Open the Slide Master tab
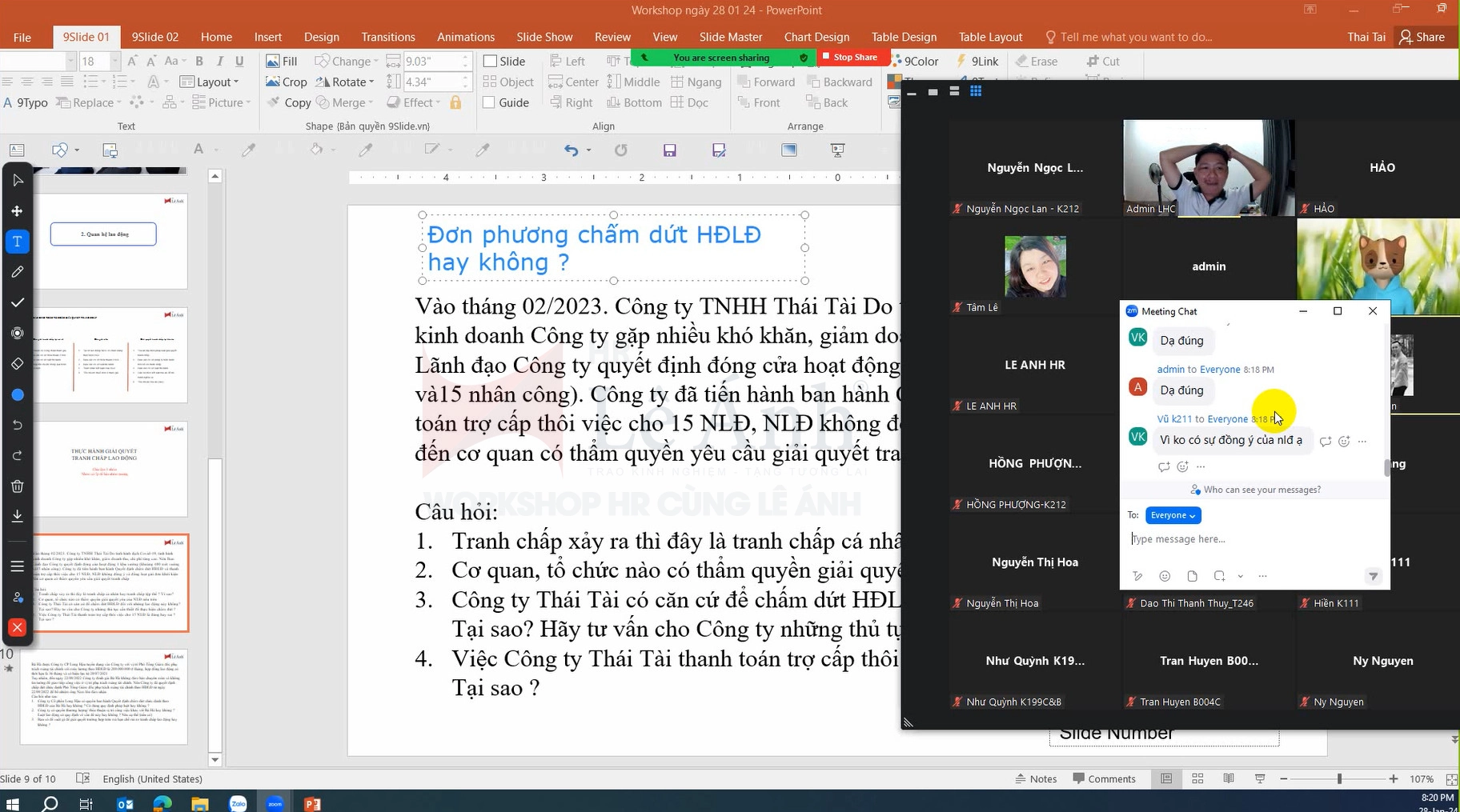Screen dimensions: 1460x812 pyautogui.click(x=730, y=37)
